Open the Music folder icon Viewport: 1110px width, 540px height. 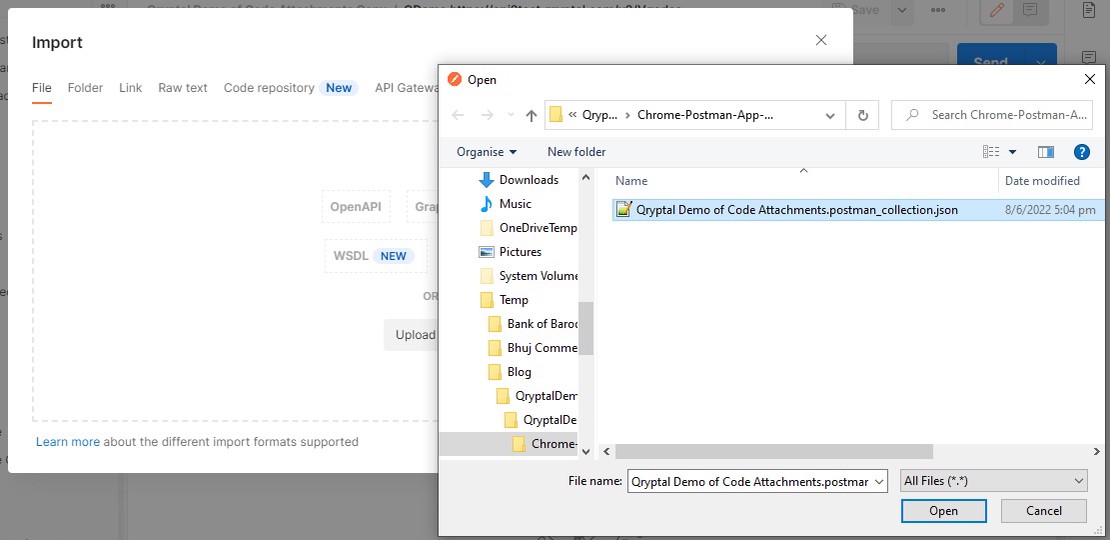click(x=487, y=204)
